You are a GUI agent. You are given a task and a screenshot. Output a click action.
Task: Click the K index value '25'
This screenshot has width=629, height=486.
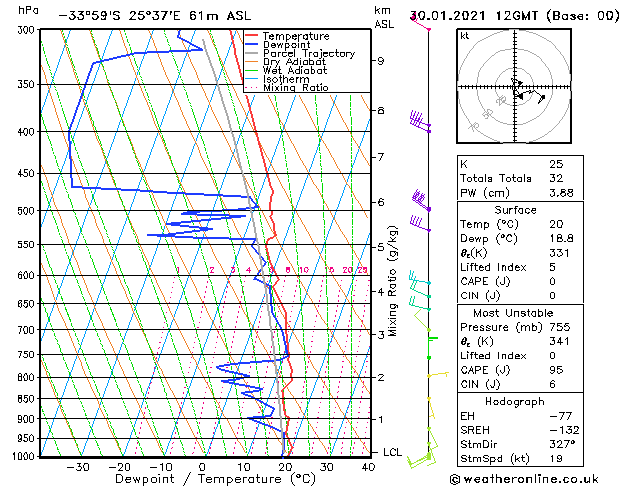(x=556, y=164)
